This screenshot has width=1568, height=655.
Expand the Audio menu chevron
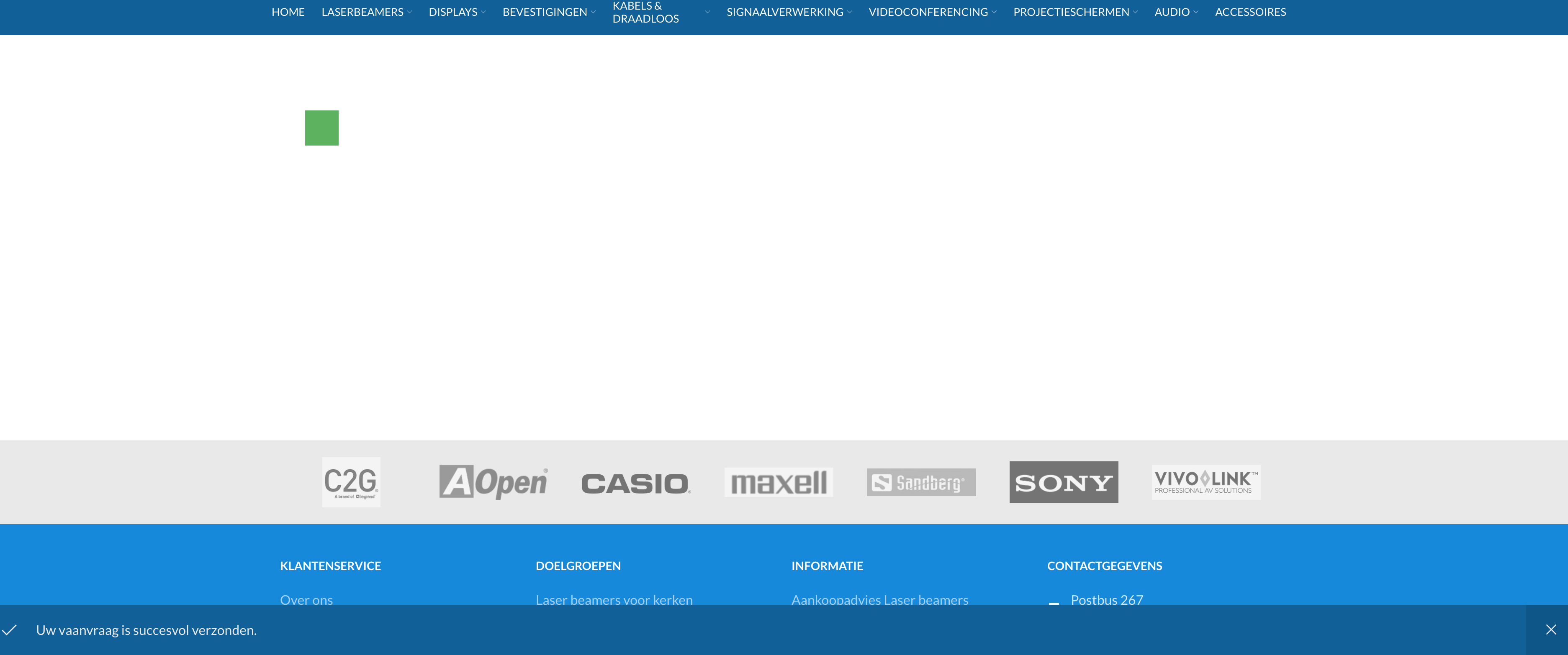pos(1195,12)
